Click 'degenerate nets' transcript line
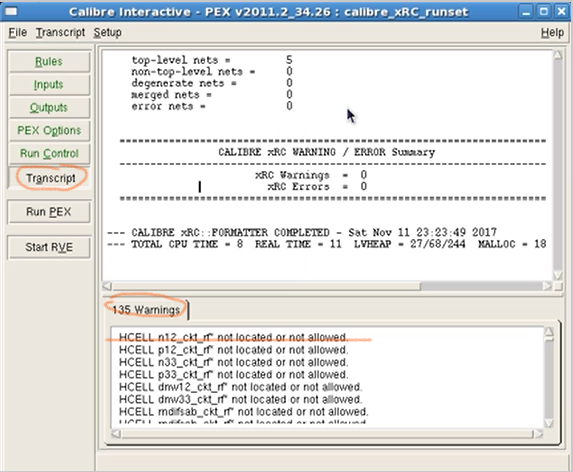The image size is (573, 472). click(x=212, y=83)
